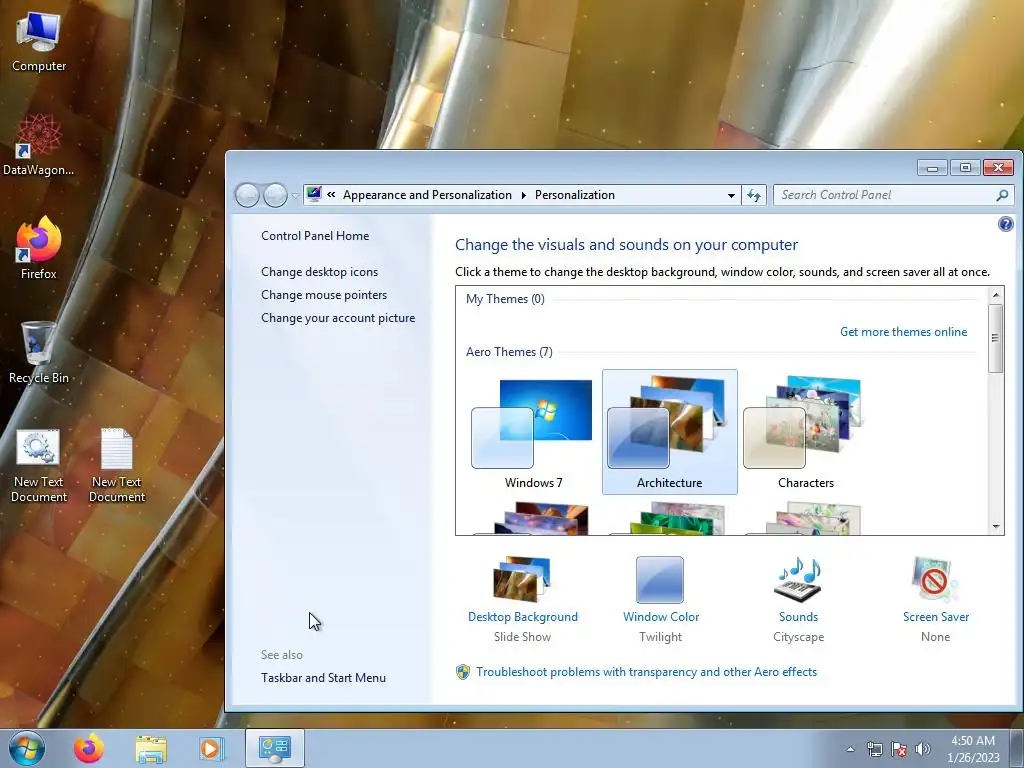
Task: Open the volume speaker tray icon
Action: point(923,749)
